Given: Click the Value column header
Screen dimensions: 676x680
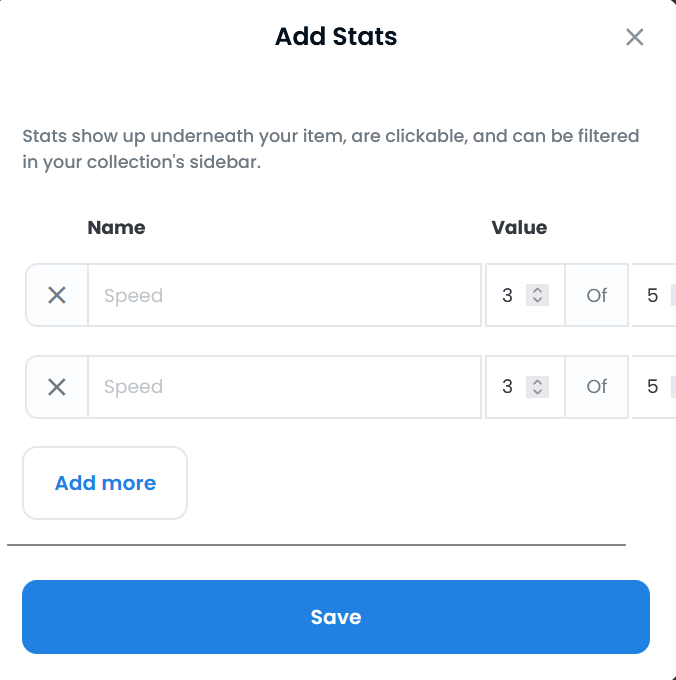Looking at the screenshot, I should [519, 227].
